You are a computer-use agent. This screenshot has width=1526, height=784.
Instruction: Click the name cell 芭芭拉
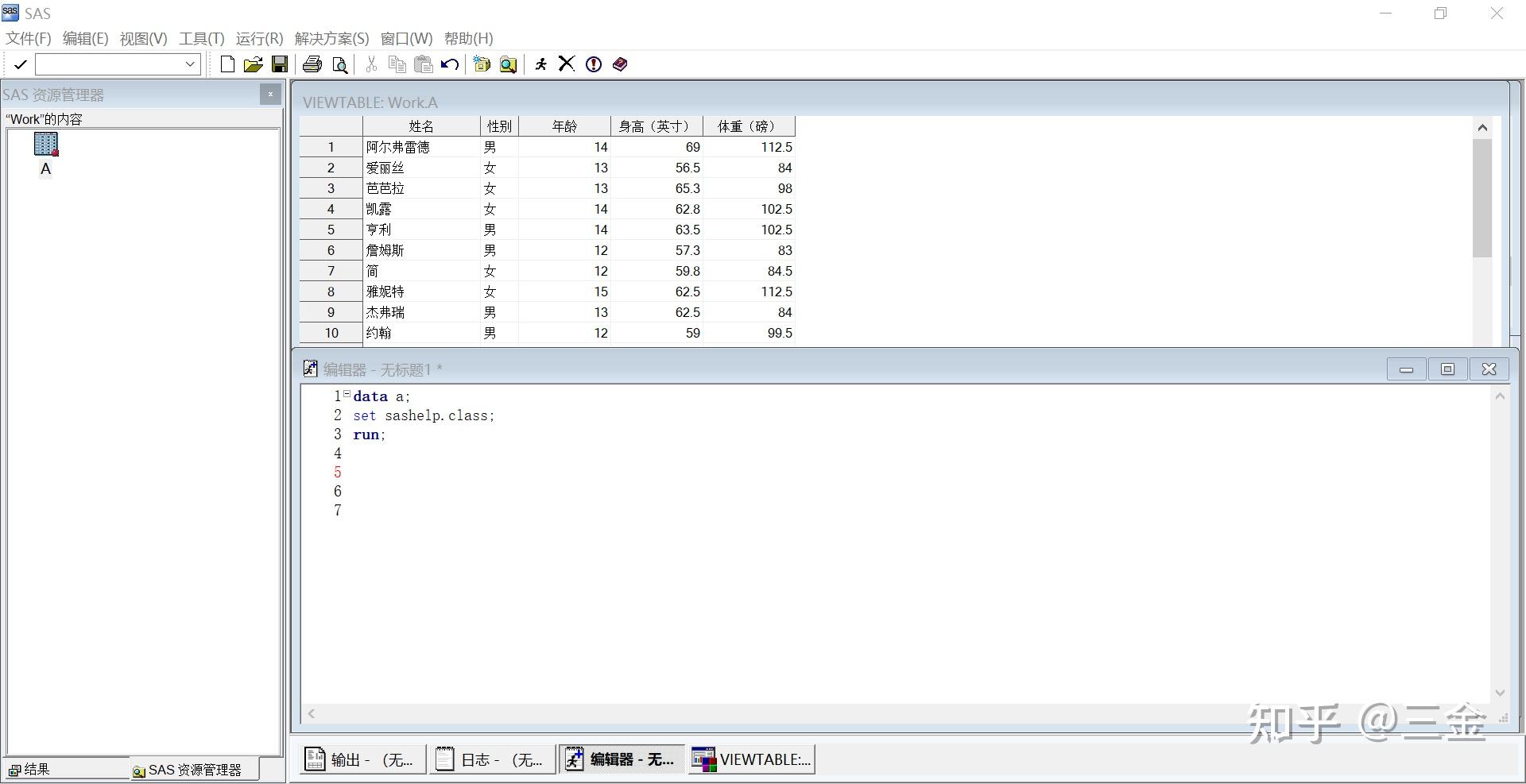pyautogui.click(x=421, y=188)
